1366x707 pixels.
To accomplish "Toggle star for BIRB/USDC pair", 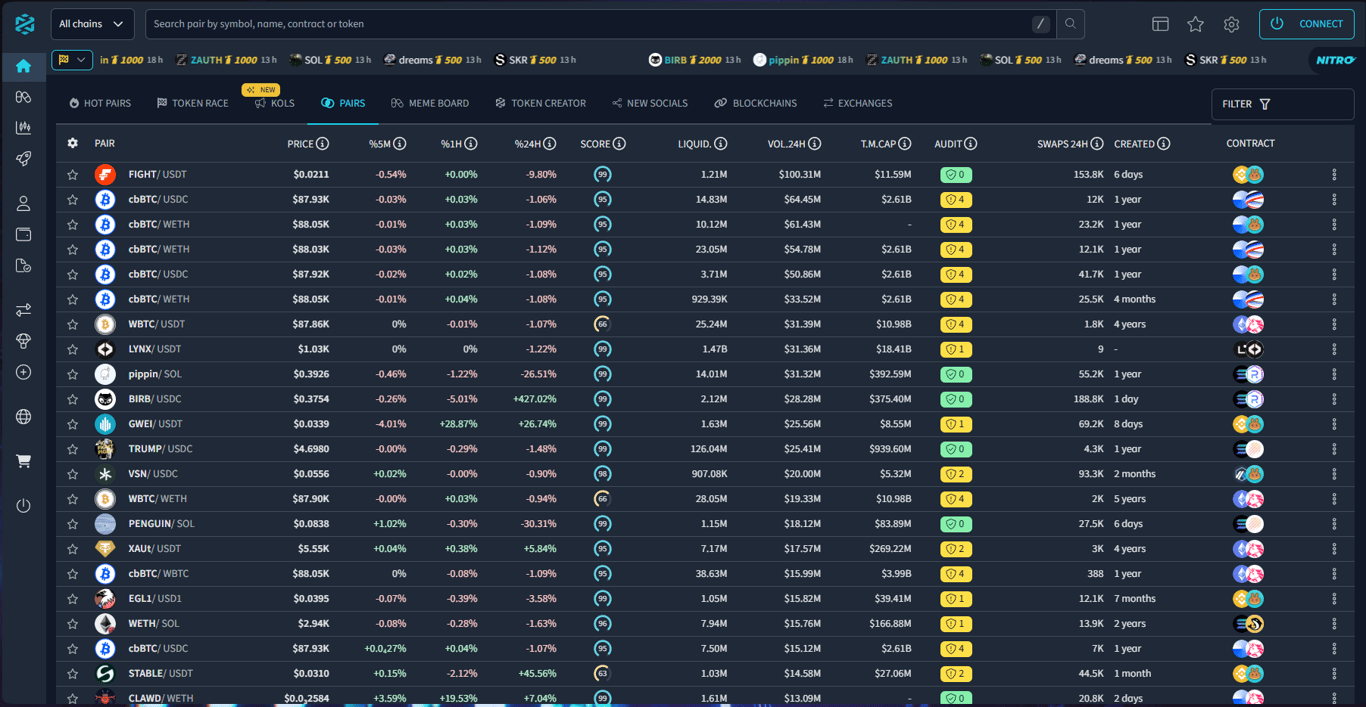I will 72,399.
